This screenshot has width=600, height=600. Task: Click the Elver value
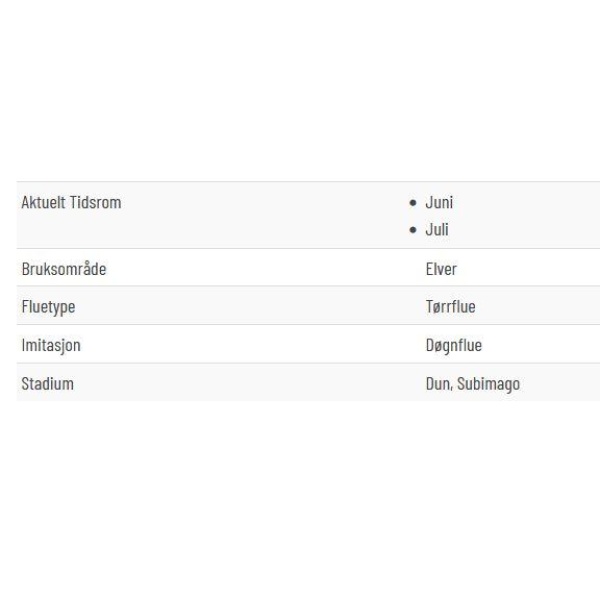[441, 269]
